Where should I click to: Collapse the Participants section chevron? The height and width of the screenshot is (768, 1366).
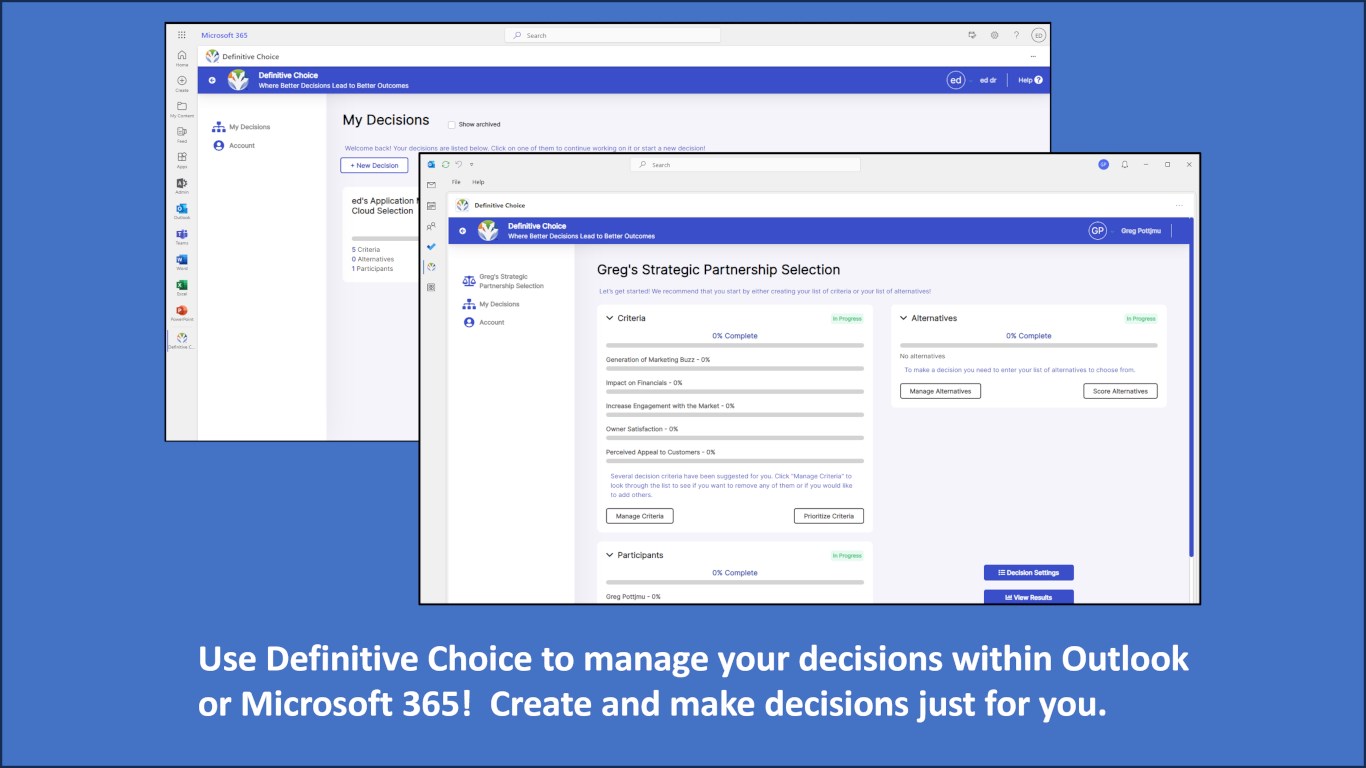tap(610, 555)
